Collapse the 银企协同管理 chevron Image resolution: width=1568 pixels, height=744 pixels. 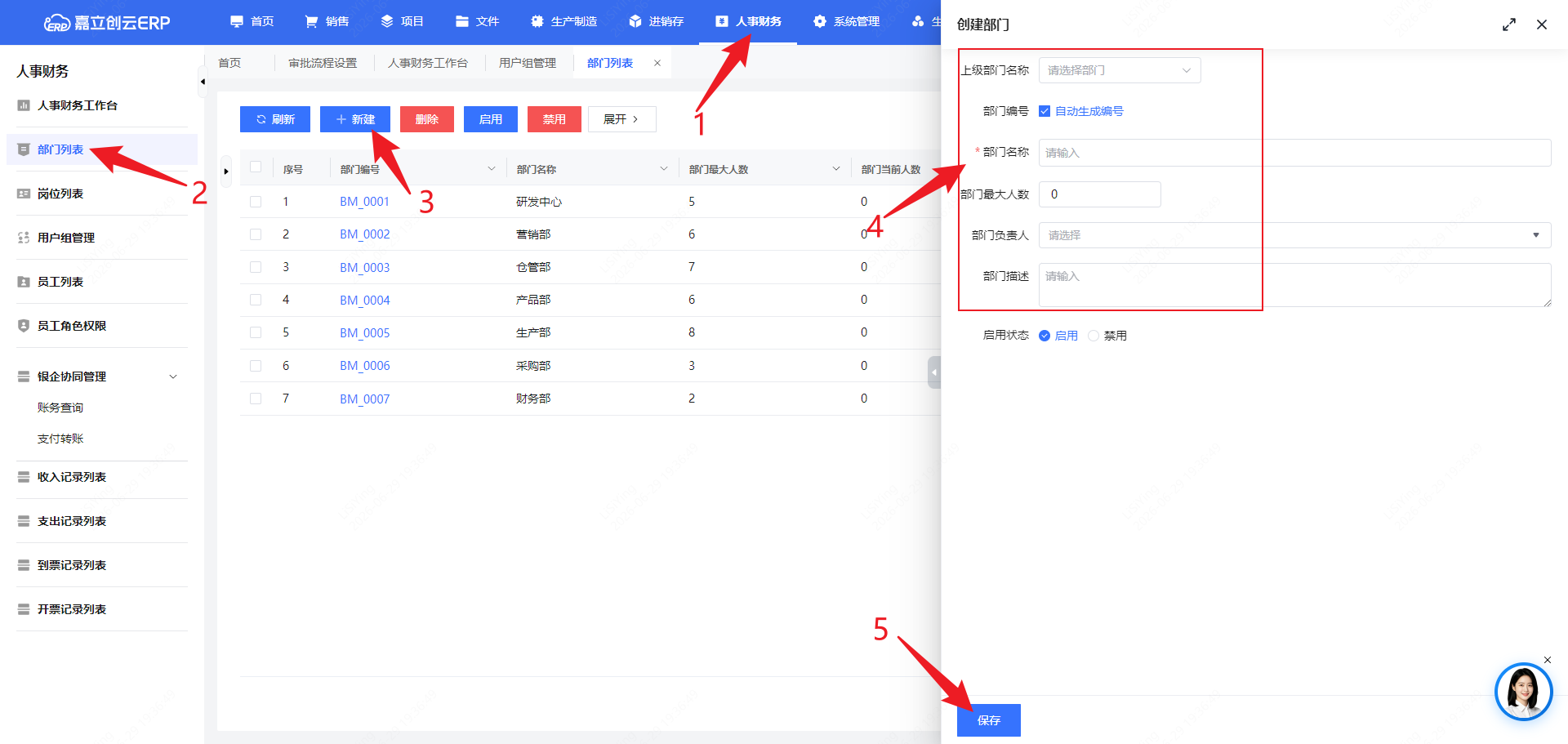tap(173, 376)
